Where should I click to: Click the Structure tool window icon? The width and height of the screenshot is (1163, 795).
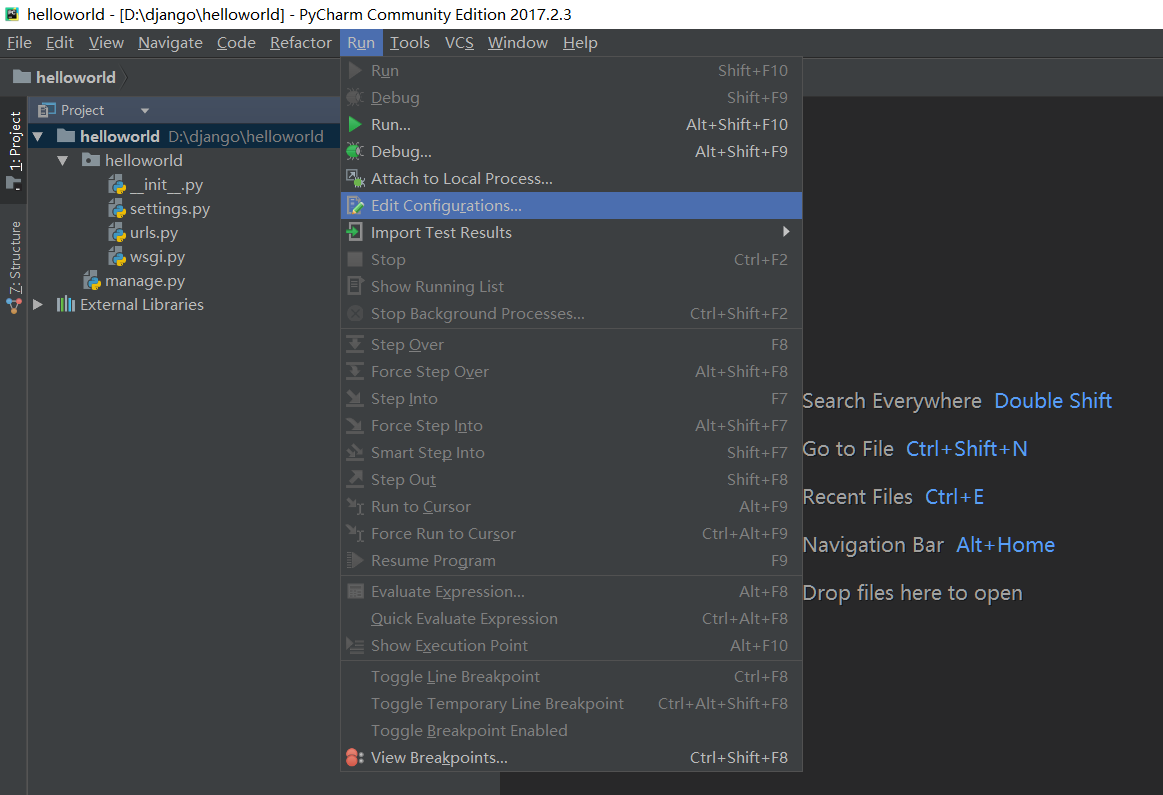[14, 305]
